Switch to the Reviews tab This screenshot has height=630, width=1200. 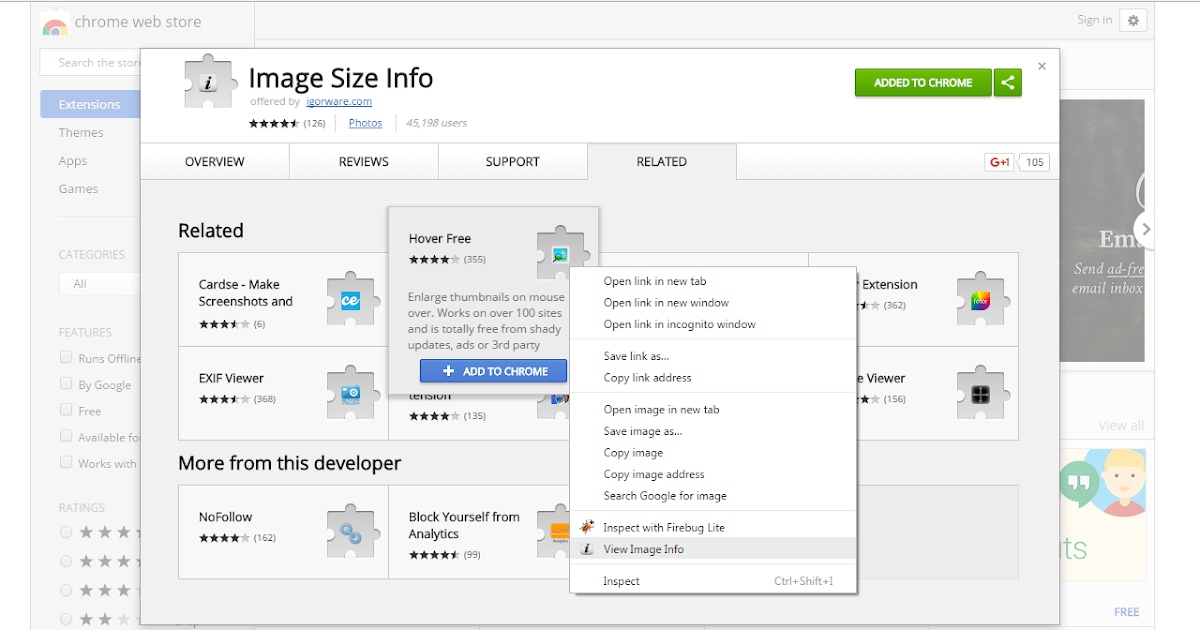[364, 162]
